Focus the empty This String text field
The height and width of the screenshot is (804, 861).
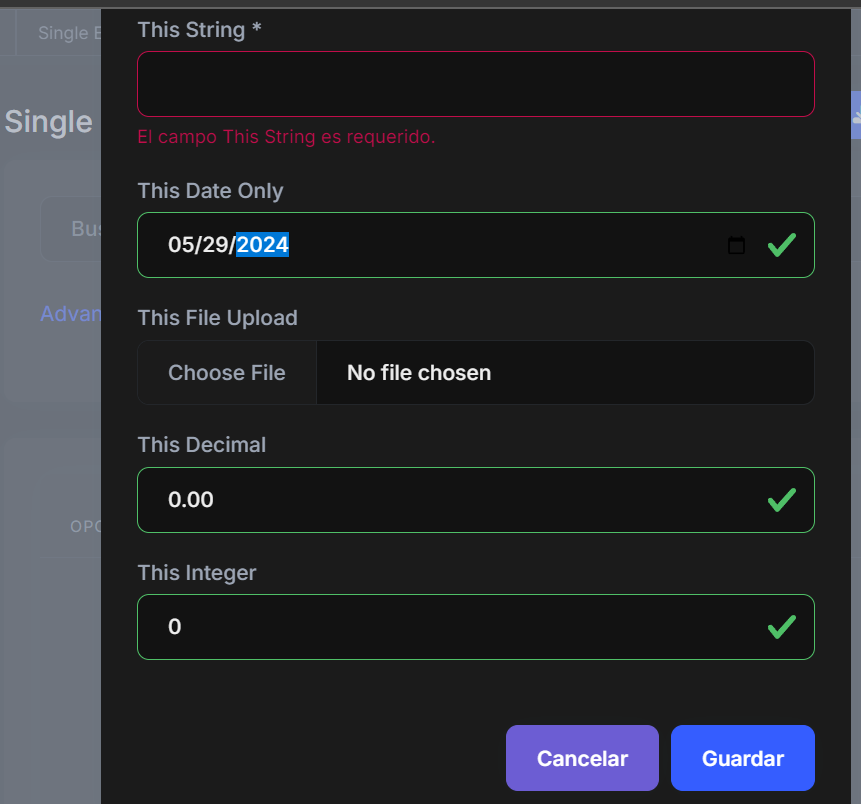tap(475, 84)
